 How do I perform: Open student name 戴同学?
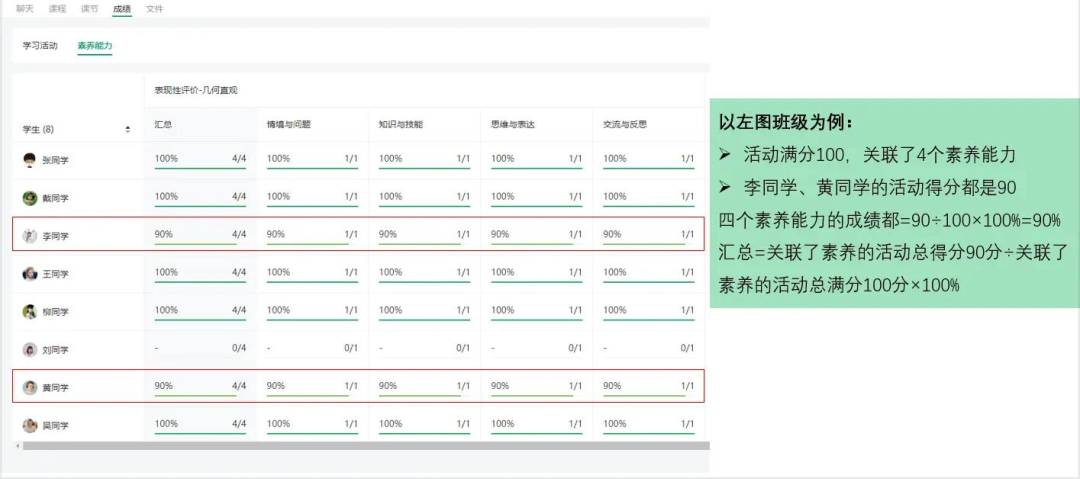point(56,198)
